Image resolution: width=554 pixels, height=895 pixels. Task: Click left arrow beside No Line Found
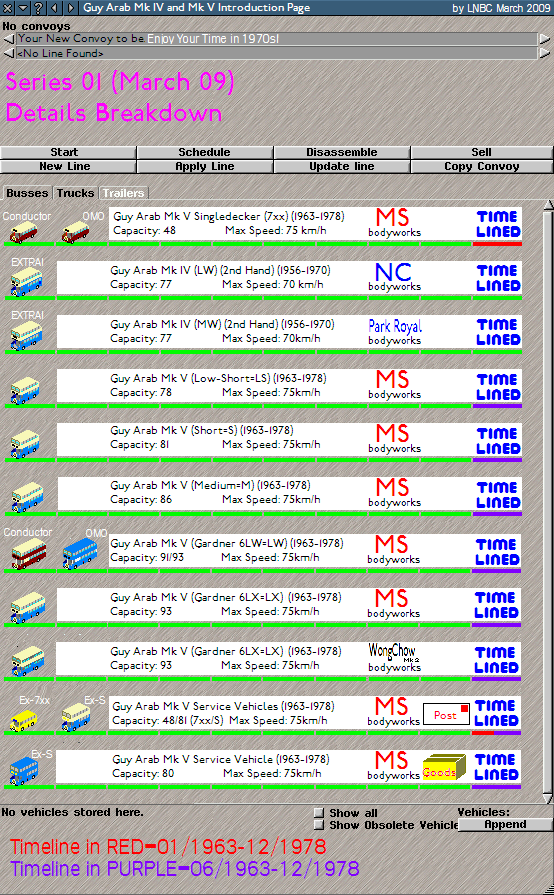point(9,54)
